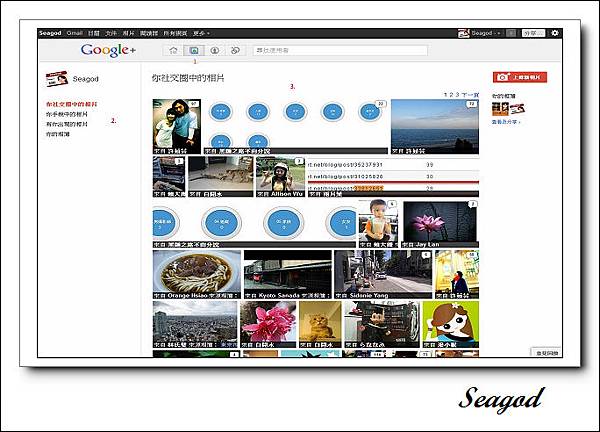The height and width of the screenshot is (432, 600).
Task: Click the Google+ logo
Action: tap(108, 50)
